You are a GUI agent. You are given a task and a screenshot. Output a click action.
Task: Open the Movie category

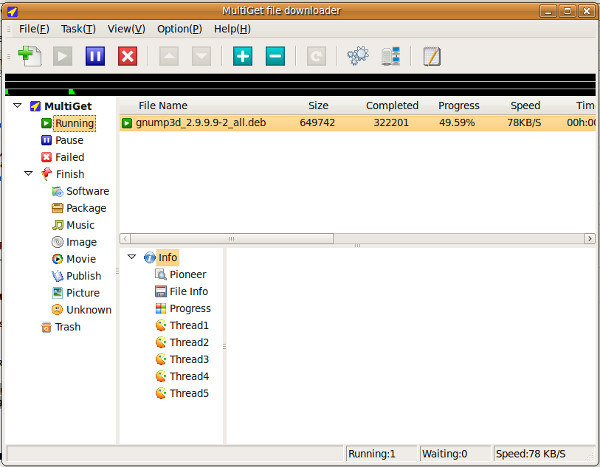tap(81, 259)
